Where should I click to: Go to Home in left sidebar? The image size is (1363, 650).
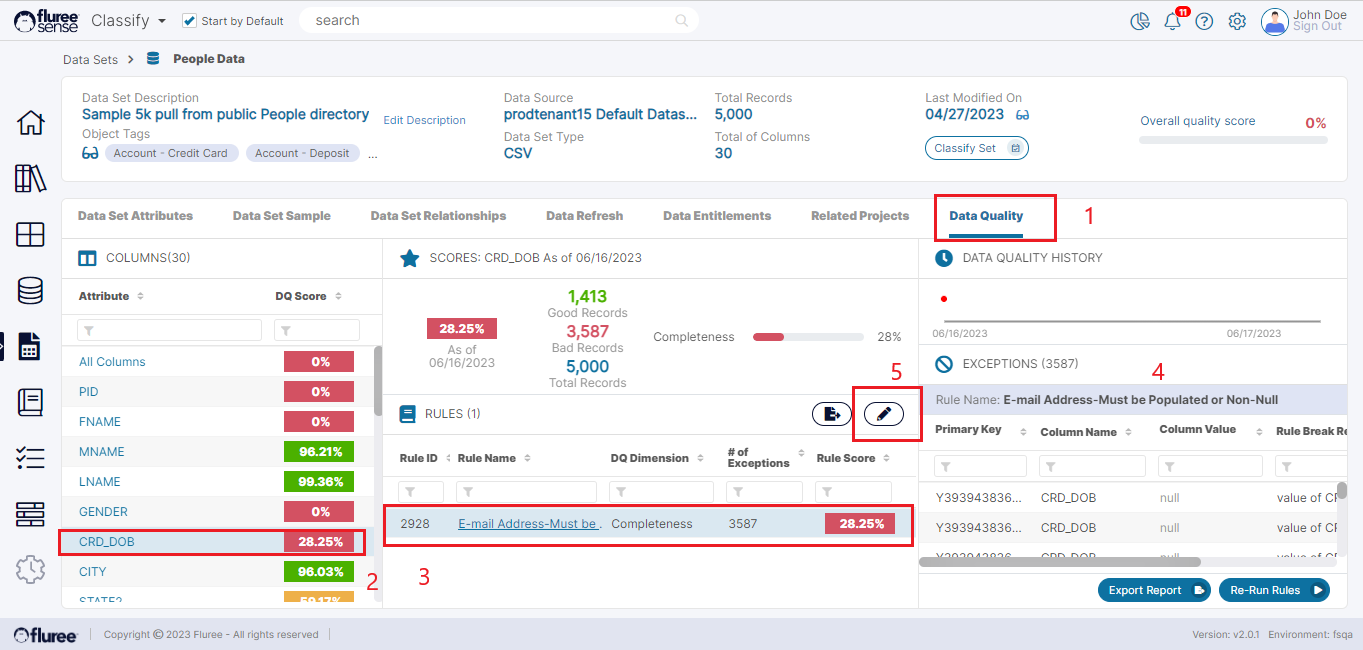pos(31,123)
